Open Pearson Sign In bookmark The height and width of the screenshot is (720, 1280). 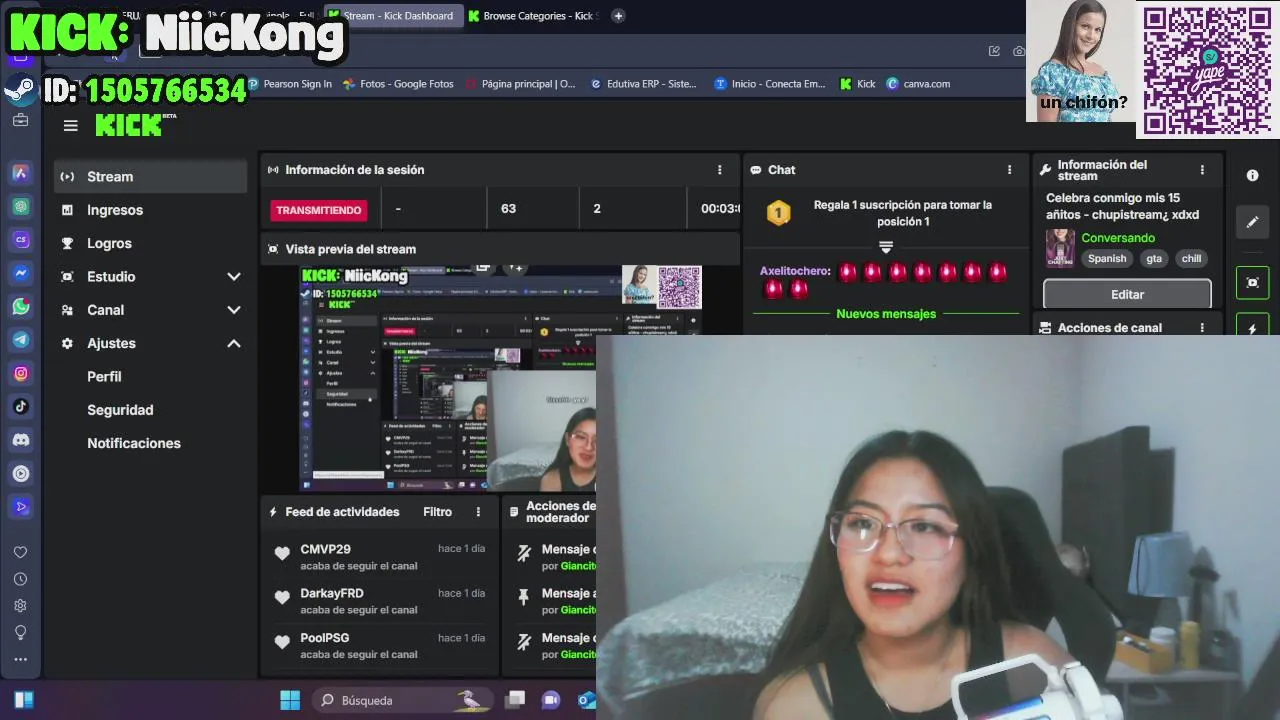pyautogui.click(x=289, y=84)
